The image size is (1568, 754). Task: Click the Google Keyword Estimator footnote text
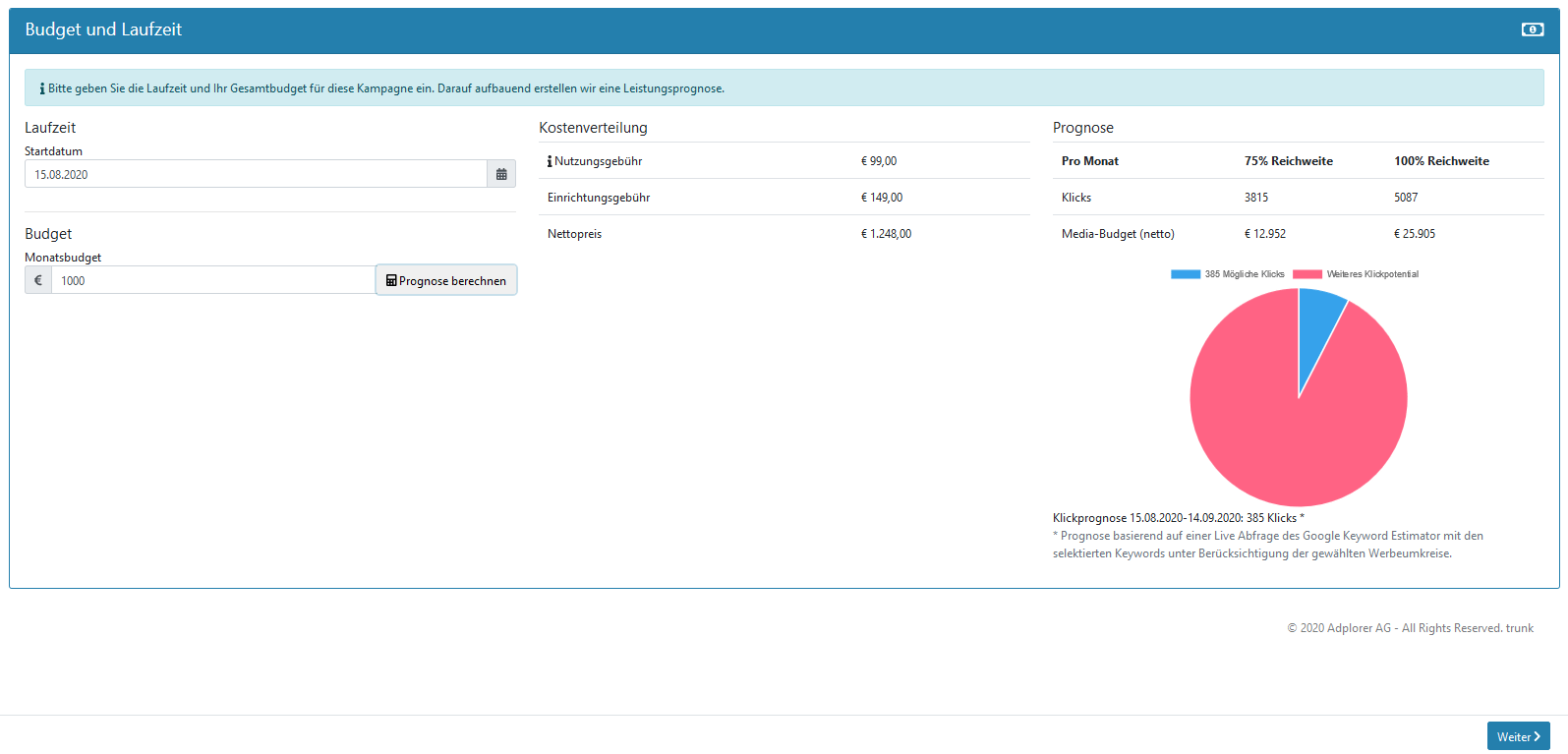click(1268, 545)
